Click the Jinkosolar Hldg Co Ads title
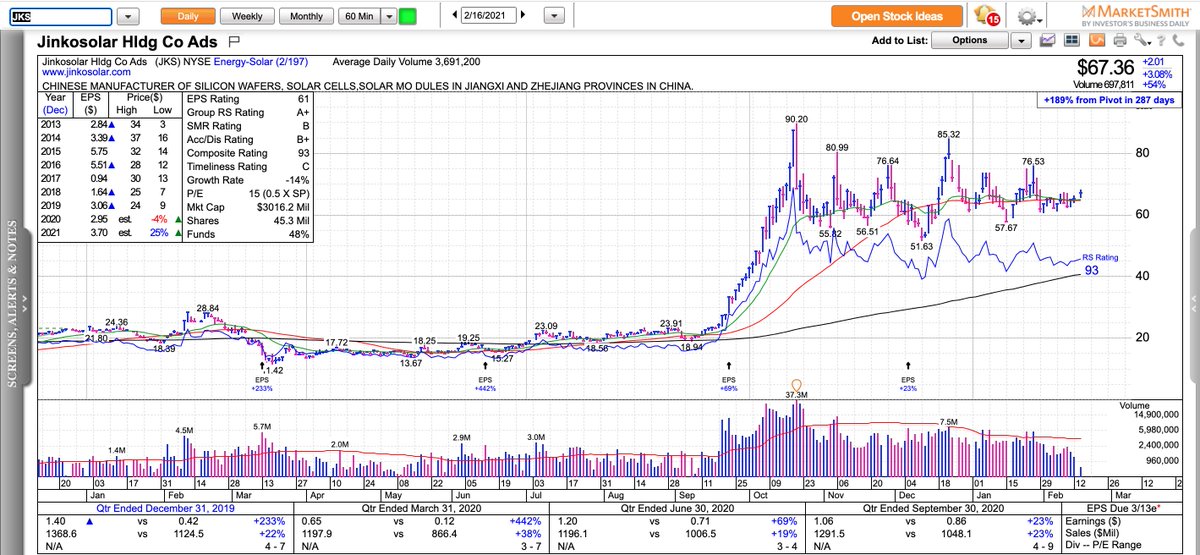This screenshot has width=1200, height=555. 128,43
